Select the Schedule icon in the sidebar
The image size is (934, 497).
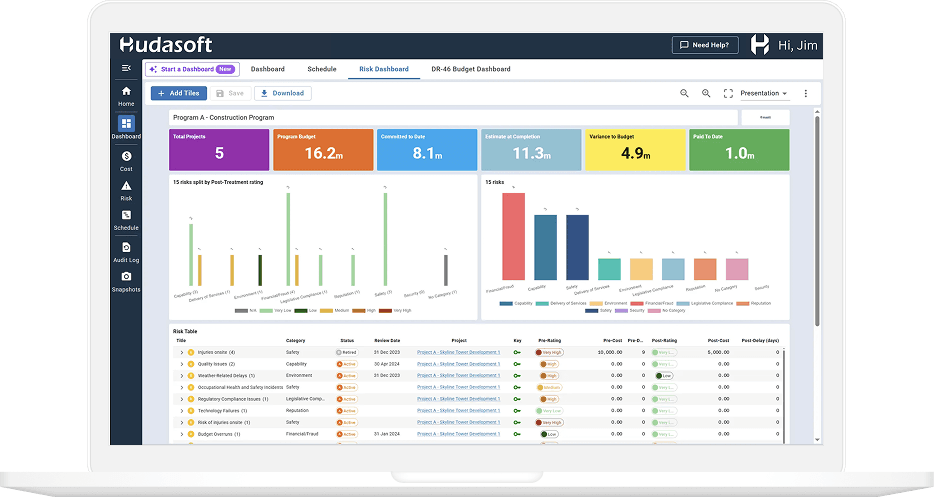126,215
